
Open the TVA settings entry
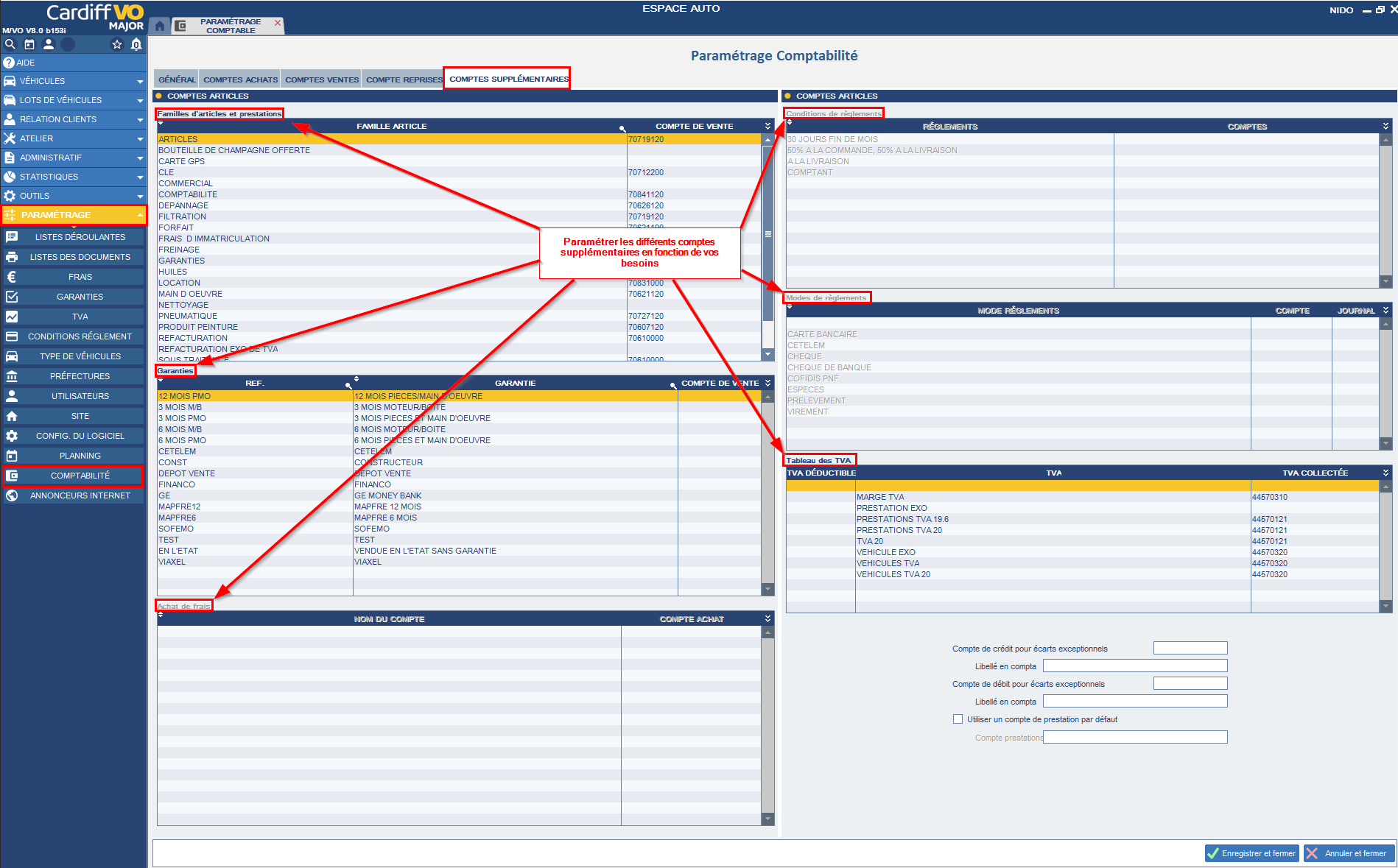(73, 317)
